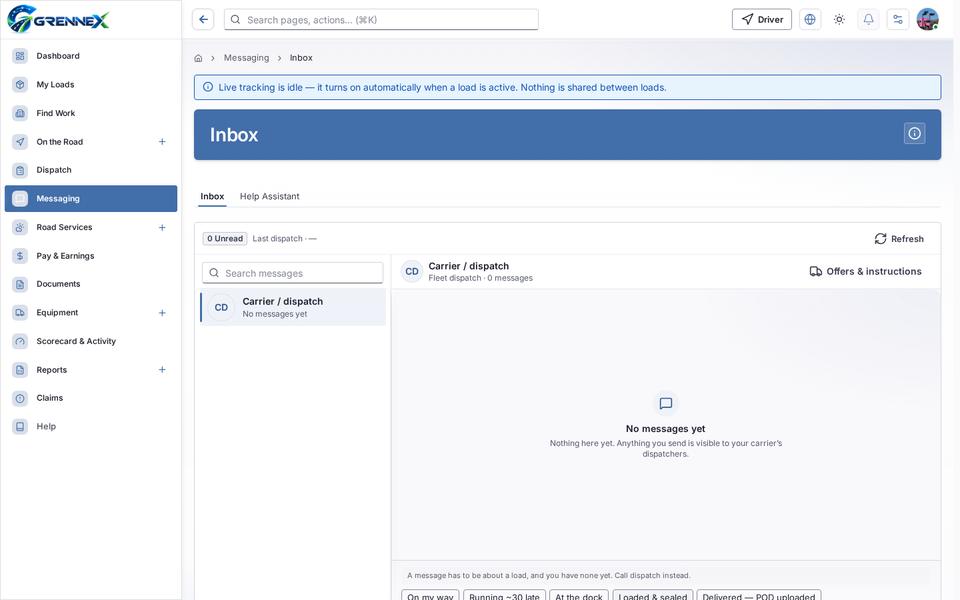Select the Dispatch sidebar icon
960x600 pixels.
point(20,170)
